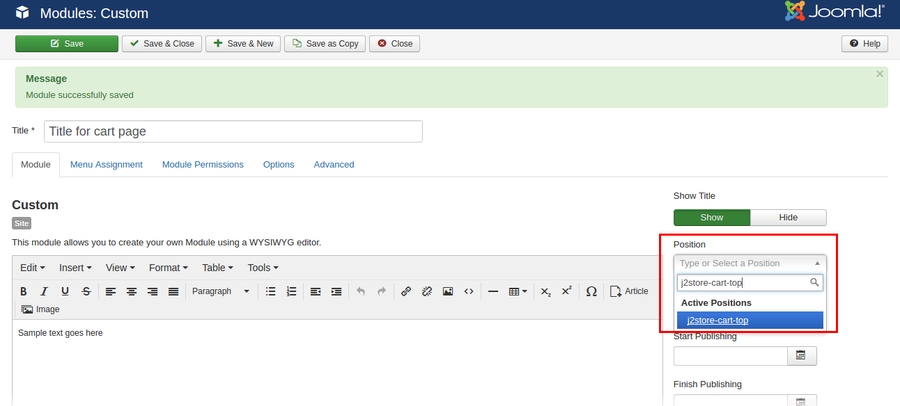Toggle italic text formatting
The width and height of the screenshot is (900, 406).
point(44,291)
